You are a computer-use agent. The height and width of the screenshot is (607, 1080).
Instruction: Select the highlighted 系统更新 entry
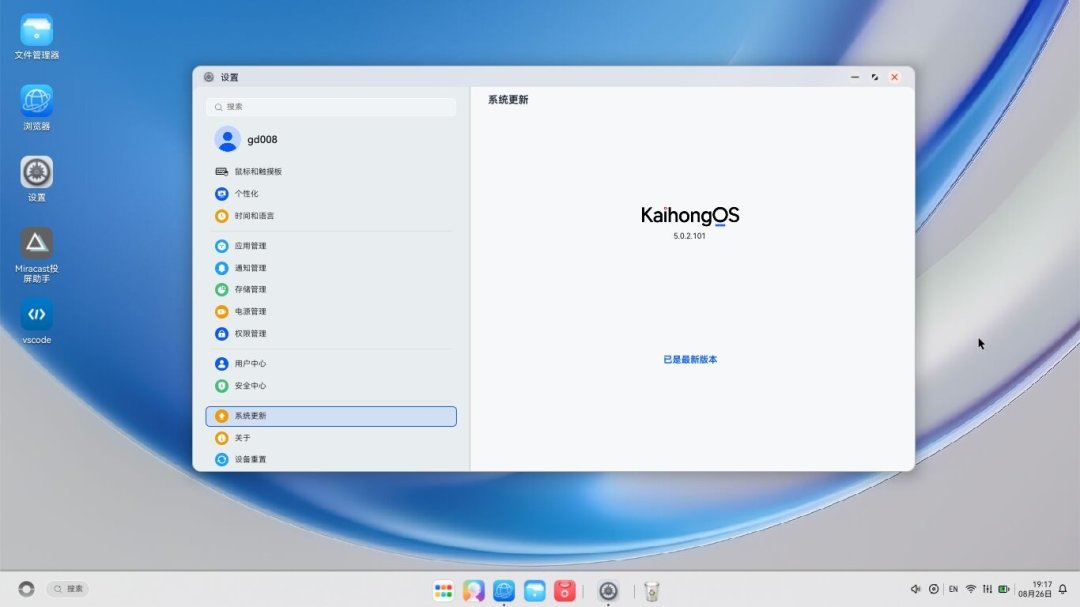pyautogui.click(x=331, y=416)
